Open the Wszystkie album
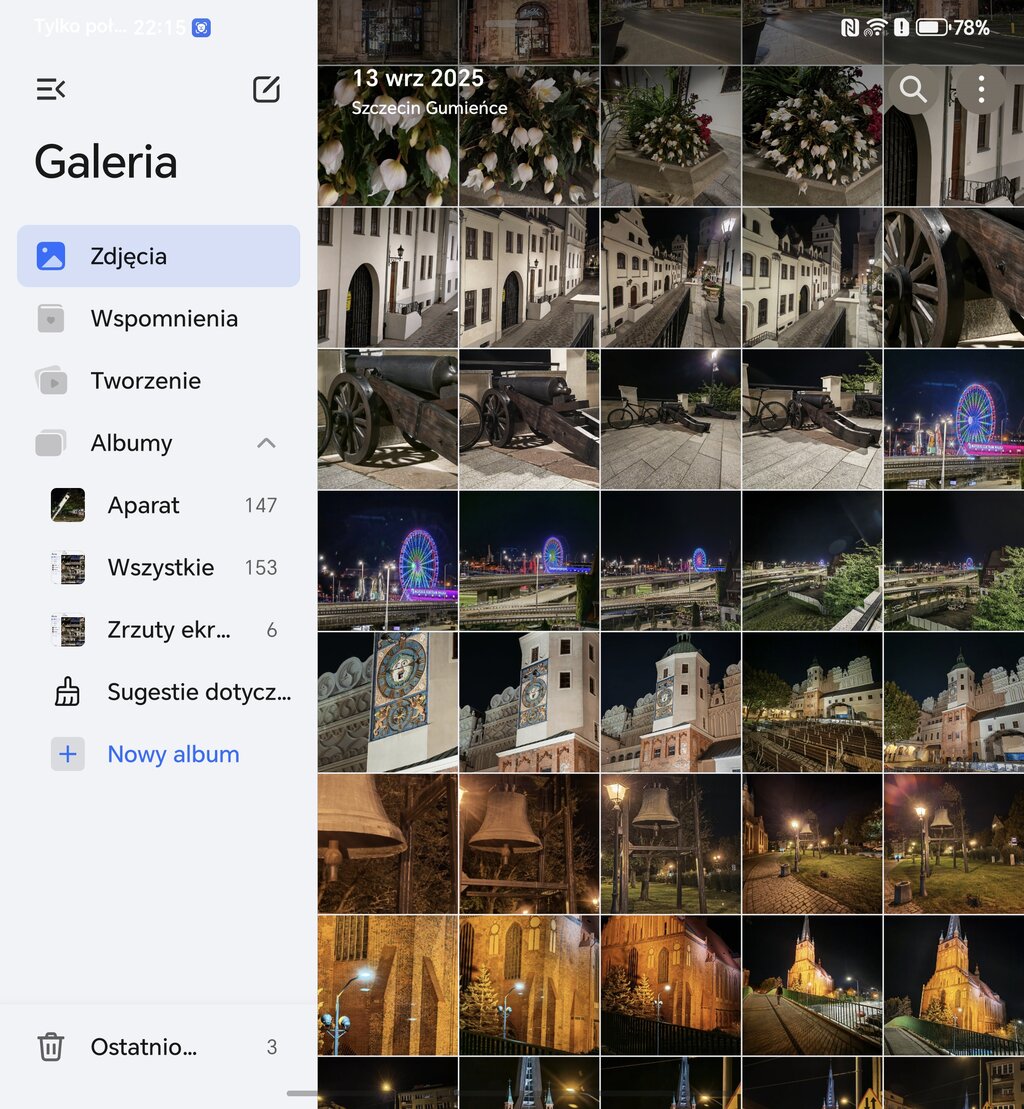Screen dimensions: 1024x1109 pyautogui.click(x=160, y=567)
